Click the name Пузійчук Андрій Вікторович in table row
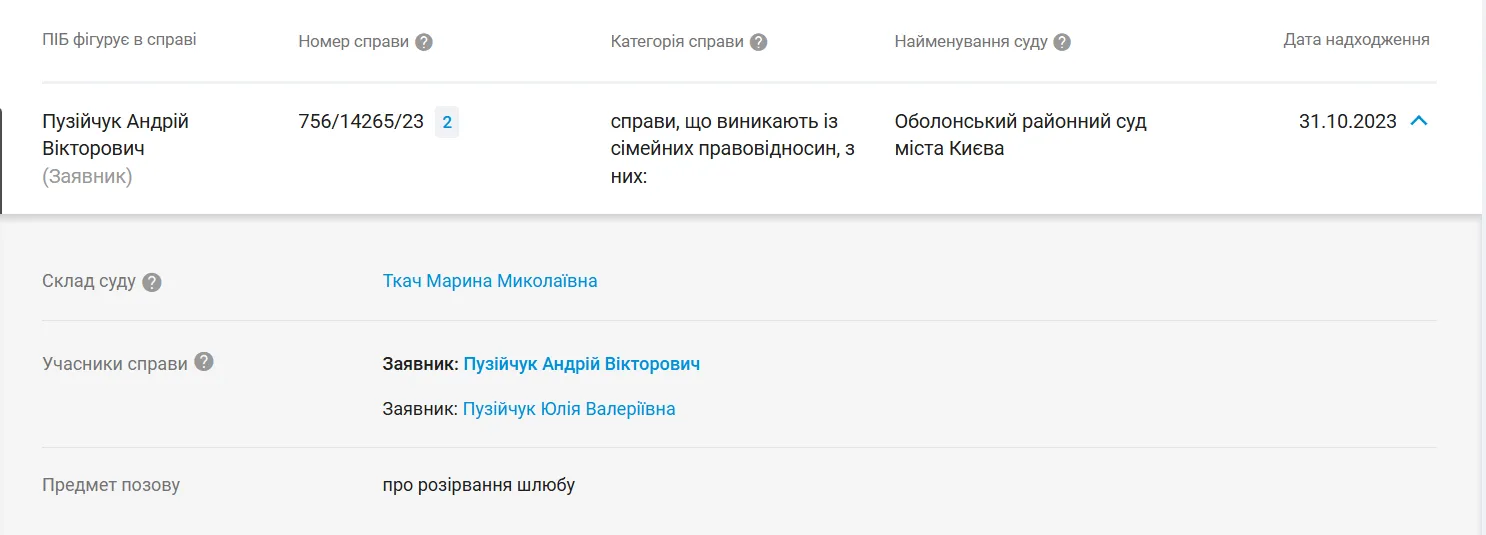Screen dimensions: 1486x535 (x=115, y=135)
